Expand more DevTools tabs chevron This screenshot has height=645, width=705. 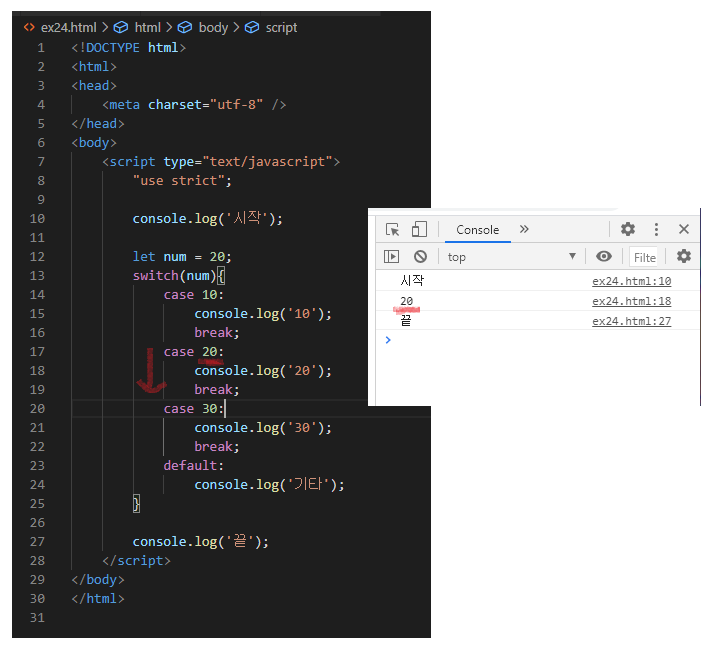pyautogui.click(x=524, y=229)
